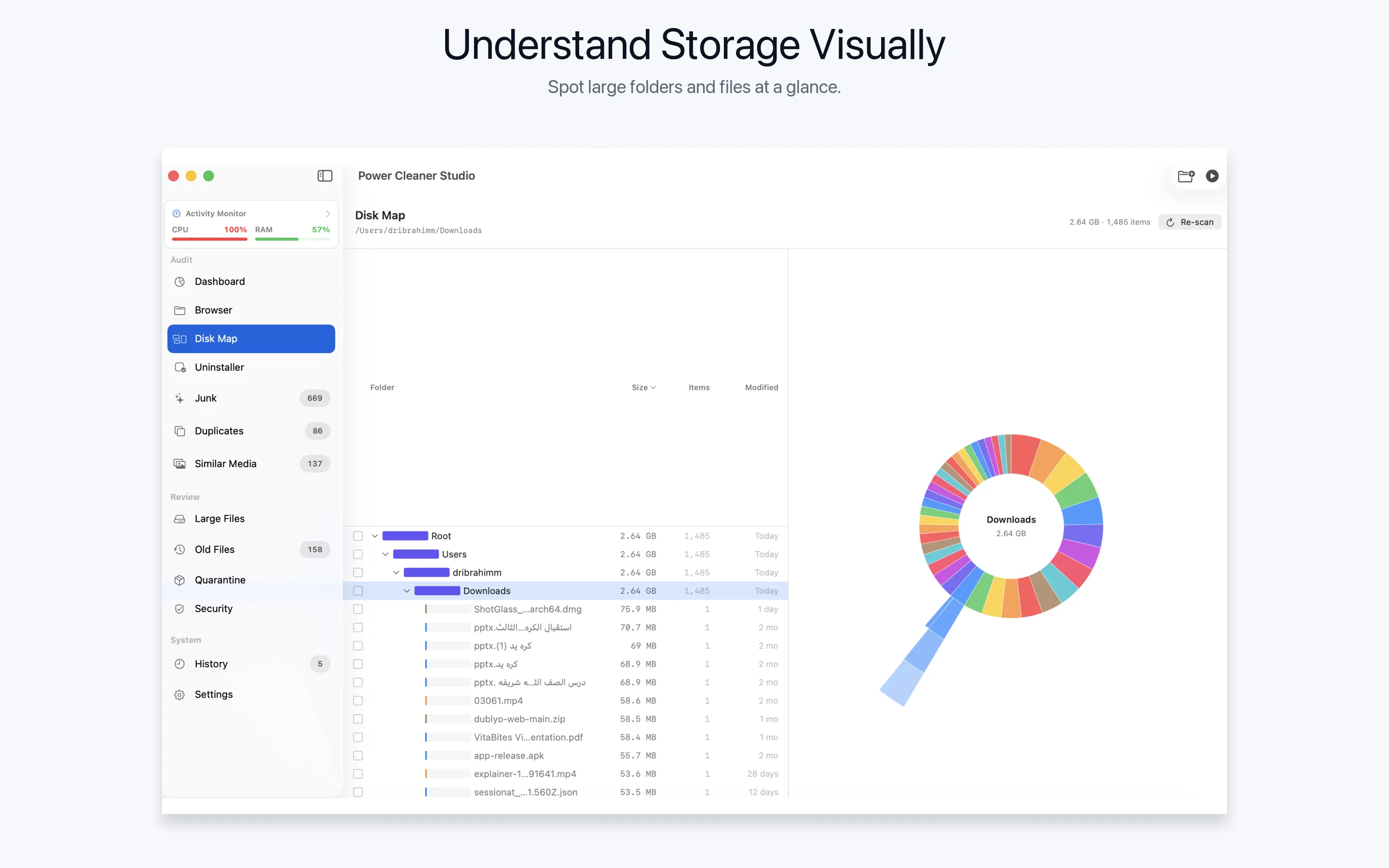Sort by the Items column header
Screen dimensions: 1389x868
coord(699,388)
